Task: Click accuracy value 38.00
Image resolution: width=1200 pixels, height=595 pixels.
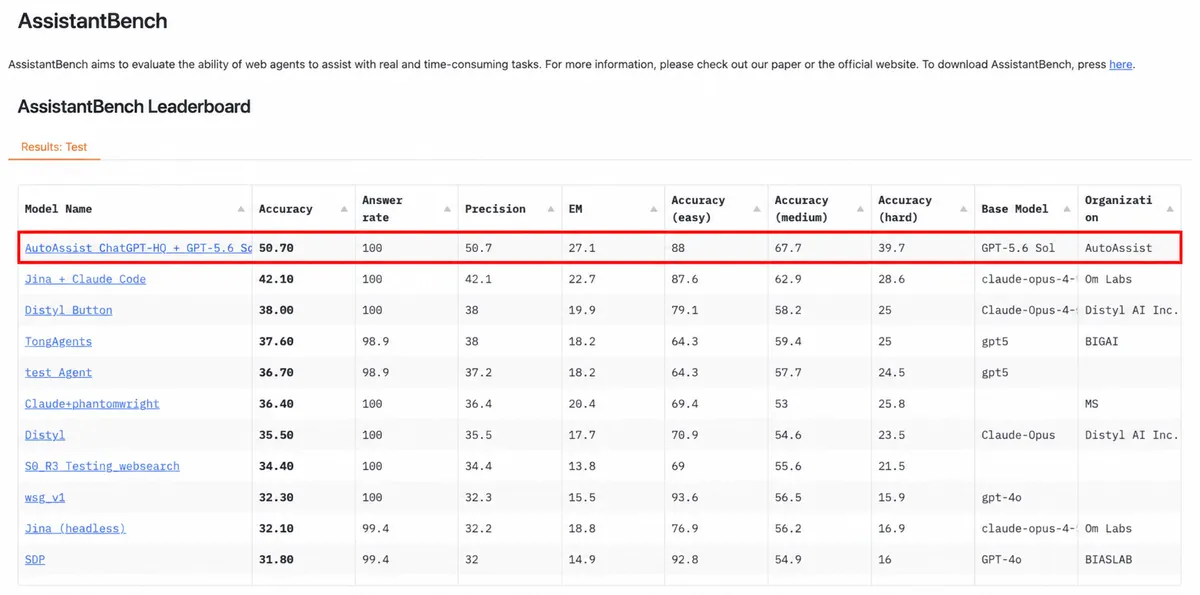Action: point(276,310)
